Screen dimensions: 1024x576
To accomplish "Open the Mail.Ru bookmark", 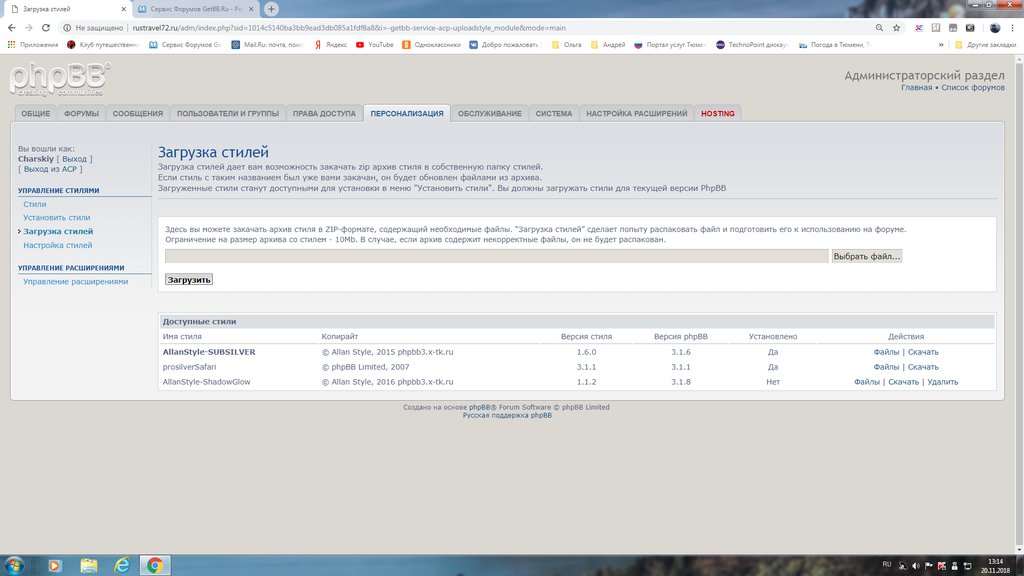I will coord(265,45).
